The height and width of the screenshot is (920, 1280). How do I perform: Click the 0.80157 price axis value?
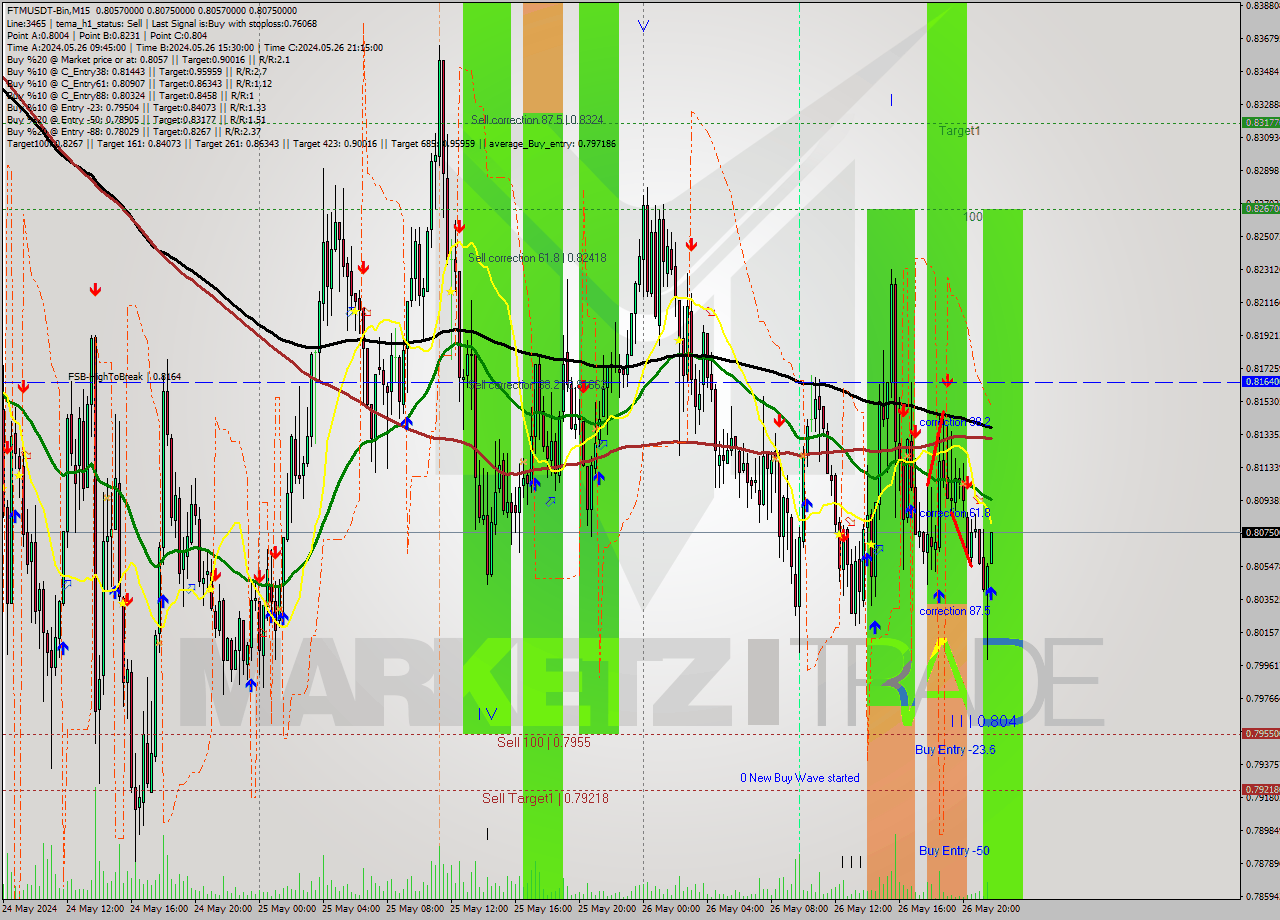1263,632
